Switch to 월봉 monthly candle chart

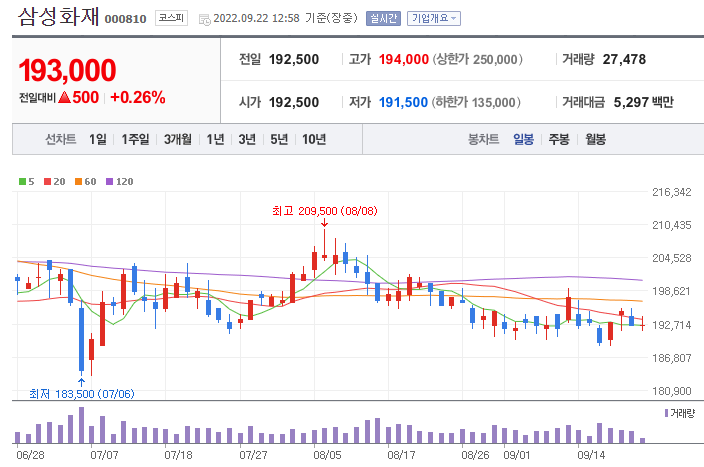point(595,139)
